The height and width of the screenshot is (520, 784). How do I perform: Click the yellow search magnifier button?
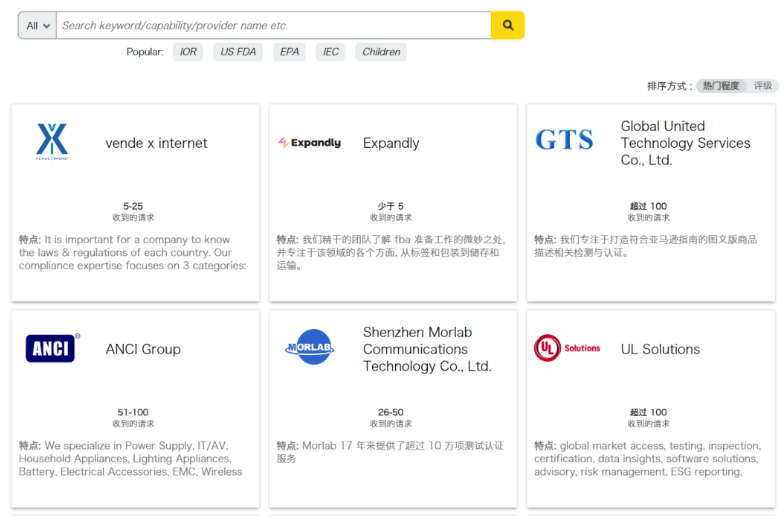[x=508, y=25]
